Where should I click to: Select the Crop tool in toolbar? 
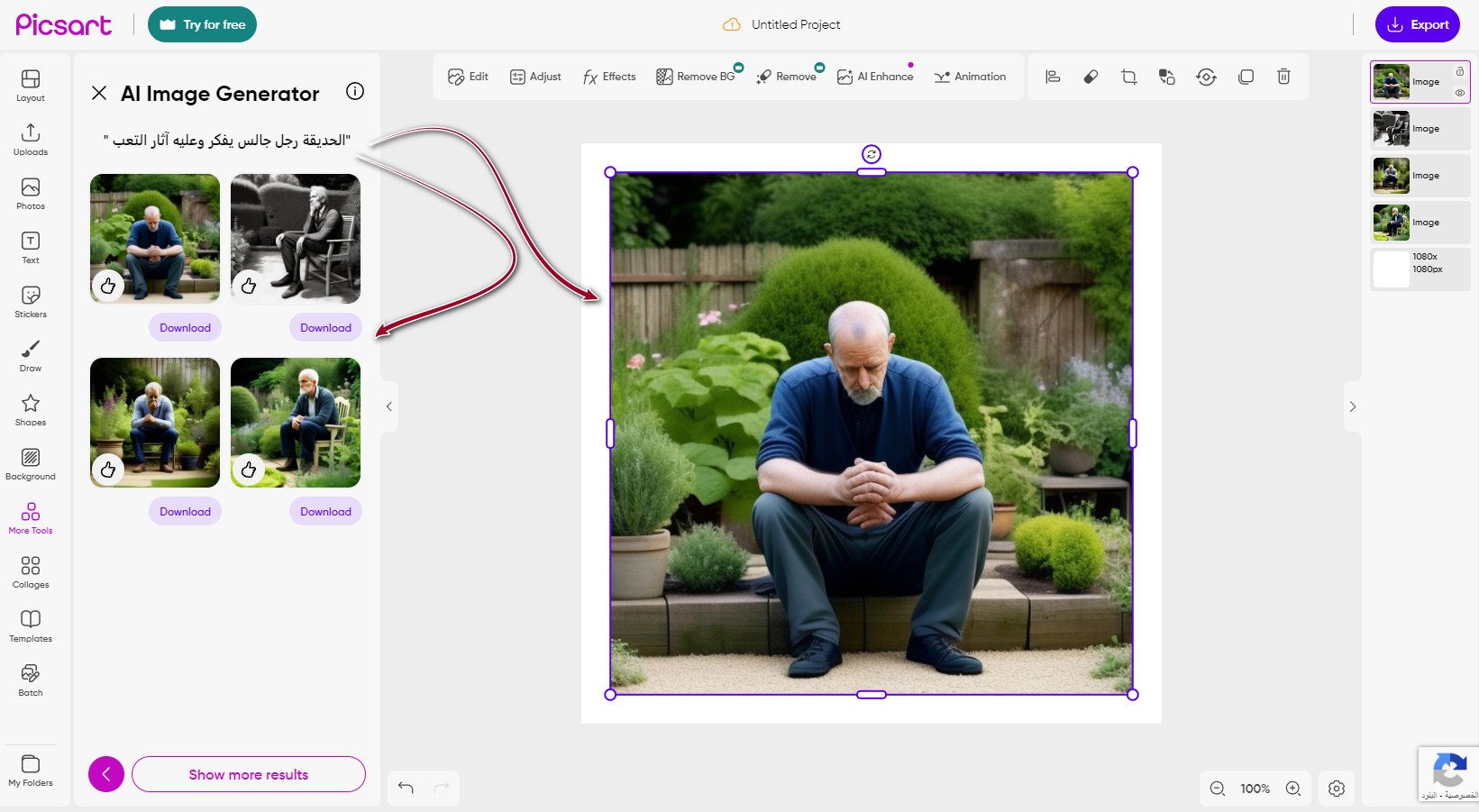pyautogui.click(x=1128, y=78)
